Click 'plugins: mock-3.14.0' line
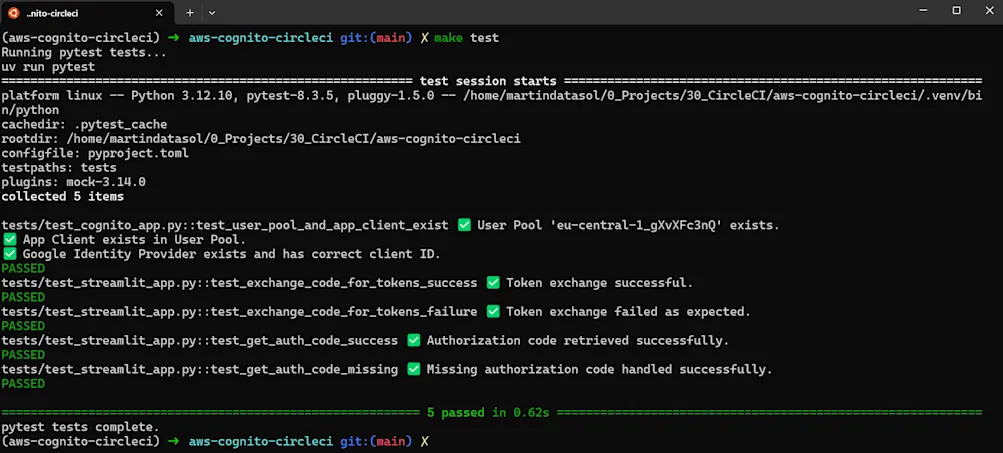Screen dimensions: 1003x453 click(74, 182)
